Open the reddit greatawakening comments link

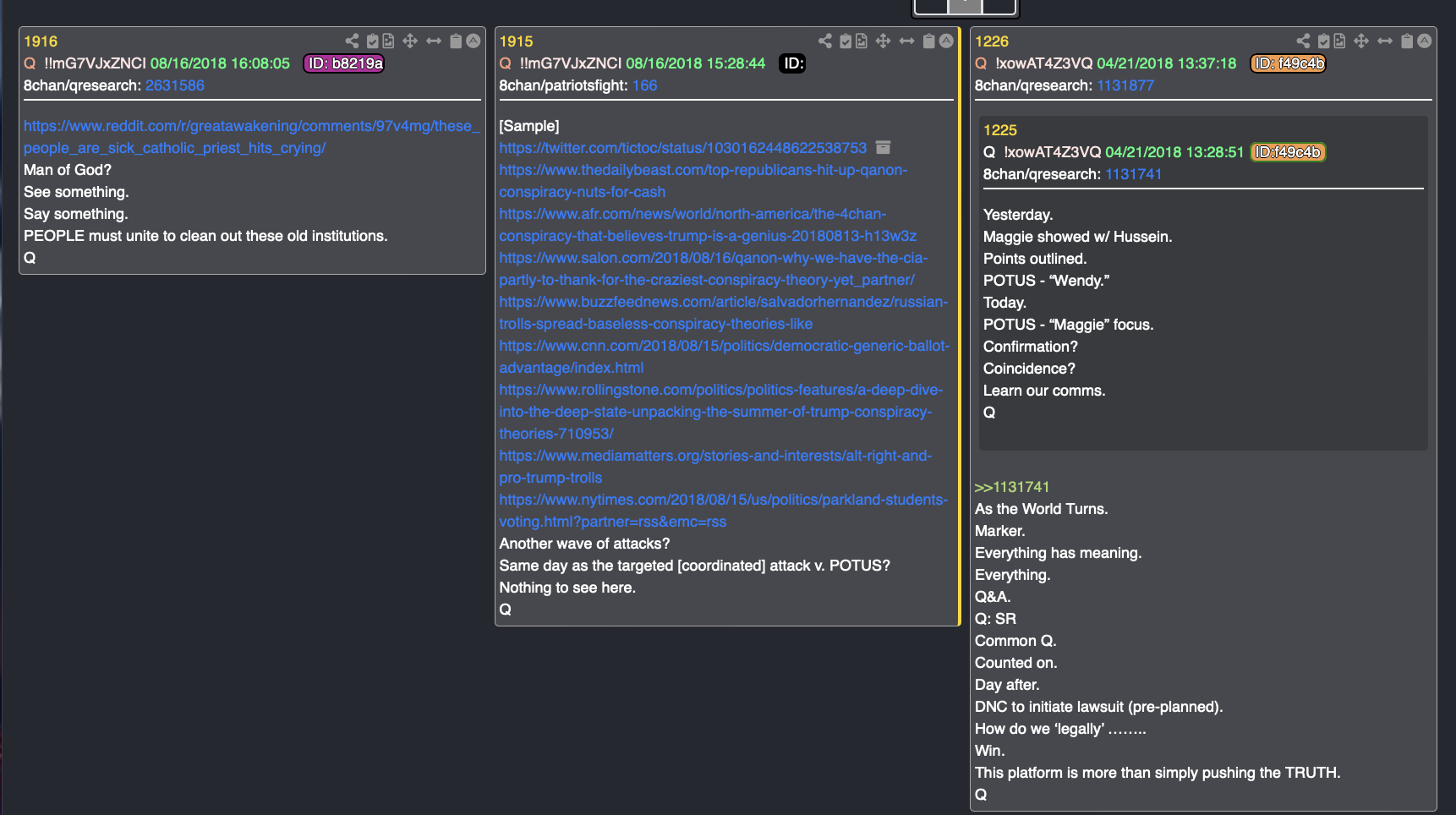(252, 137)
